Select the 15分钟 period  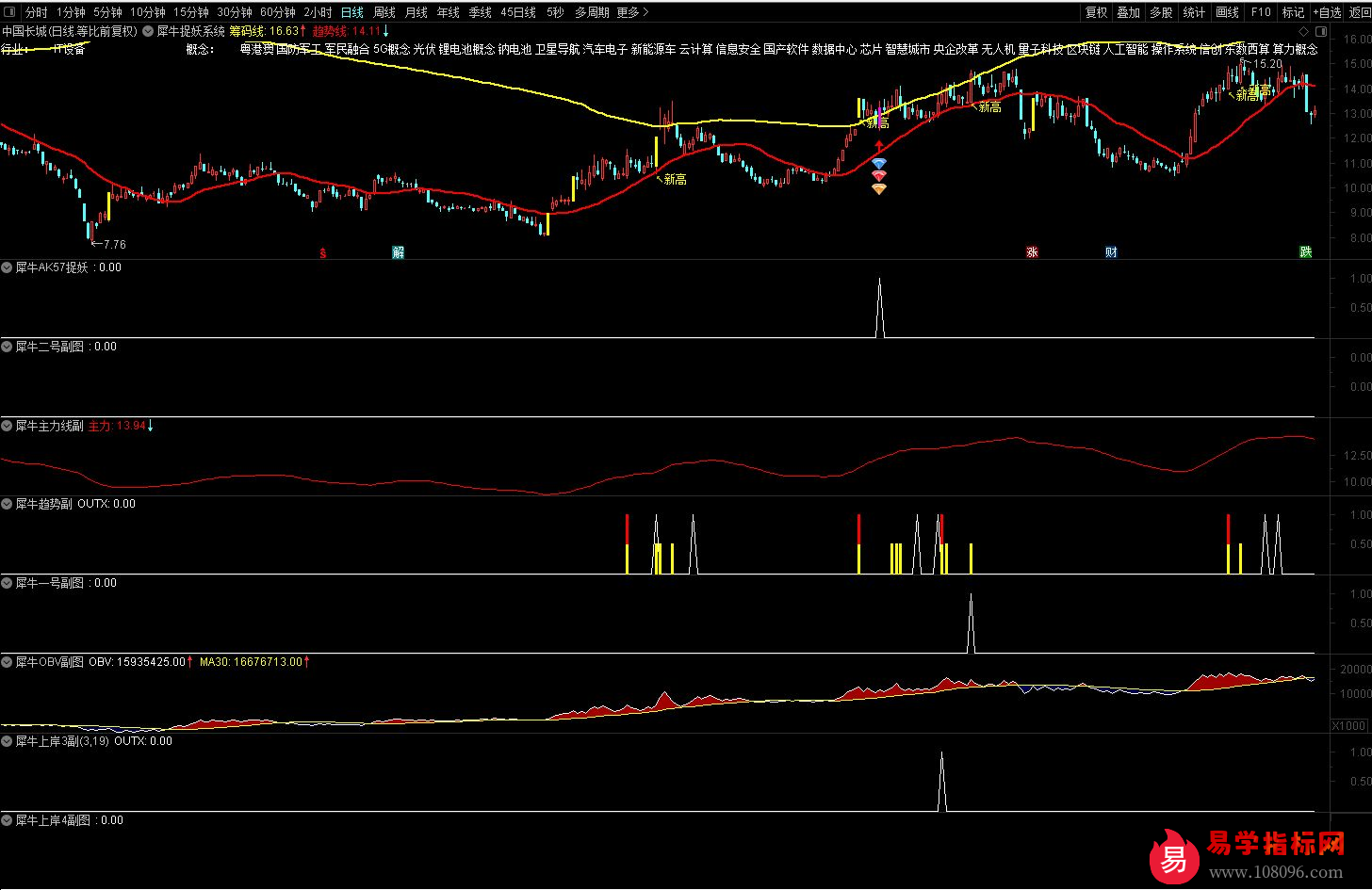coord(191,12)
